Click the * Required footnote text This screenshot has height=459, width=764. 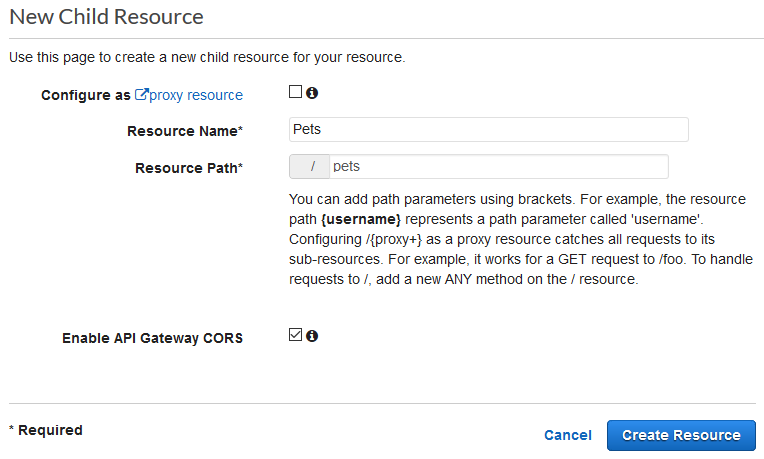(x=46, y=430)
